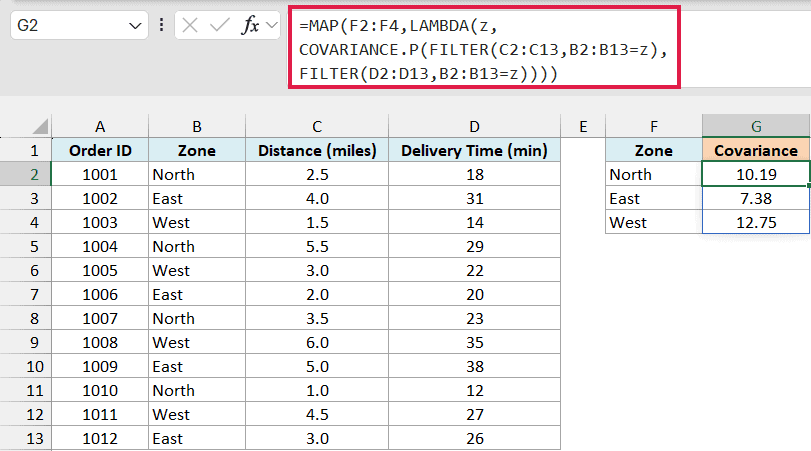Open the Insert Function fx icon
Screen dimensions: 811x451
point(250,25)
